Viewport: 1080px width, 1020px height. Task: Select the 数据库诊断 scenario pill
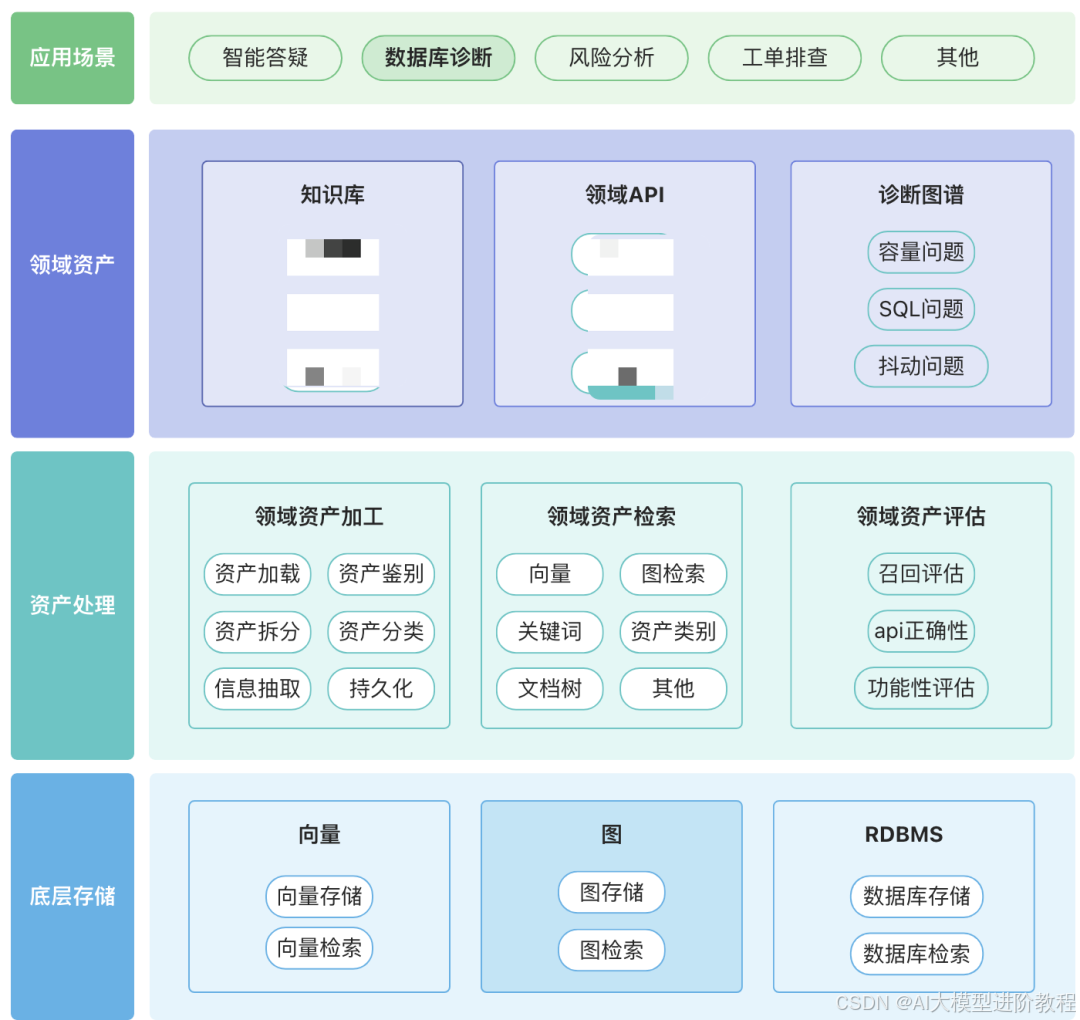click(438, 58)
